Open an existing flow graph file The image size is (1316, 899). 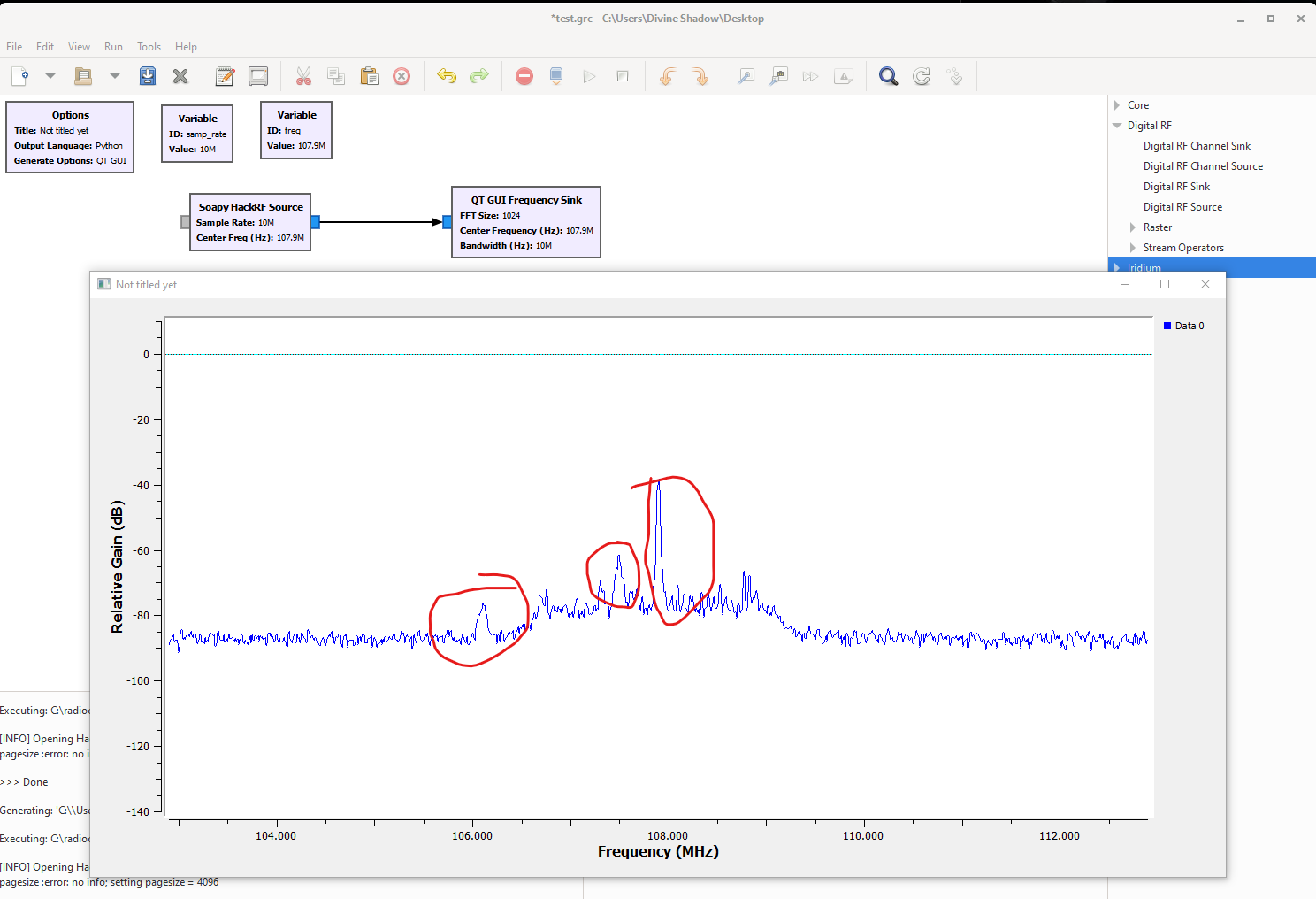pyautogui.click(x=83, y=76)
